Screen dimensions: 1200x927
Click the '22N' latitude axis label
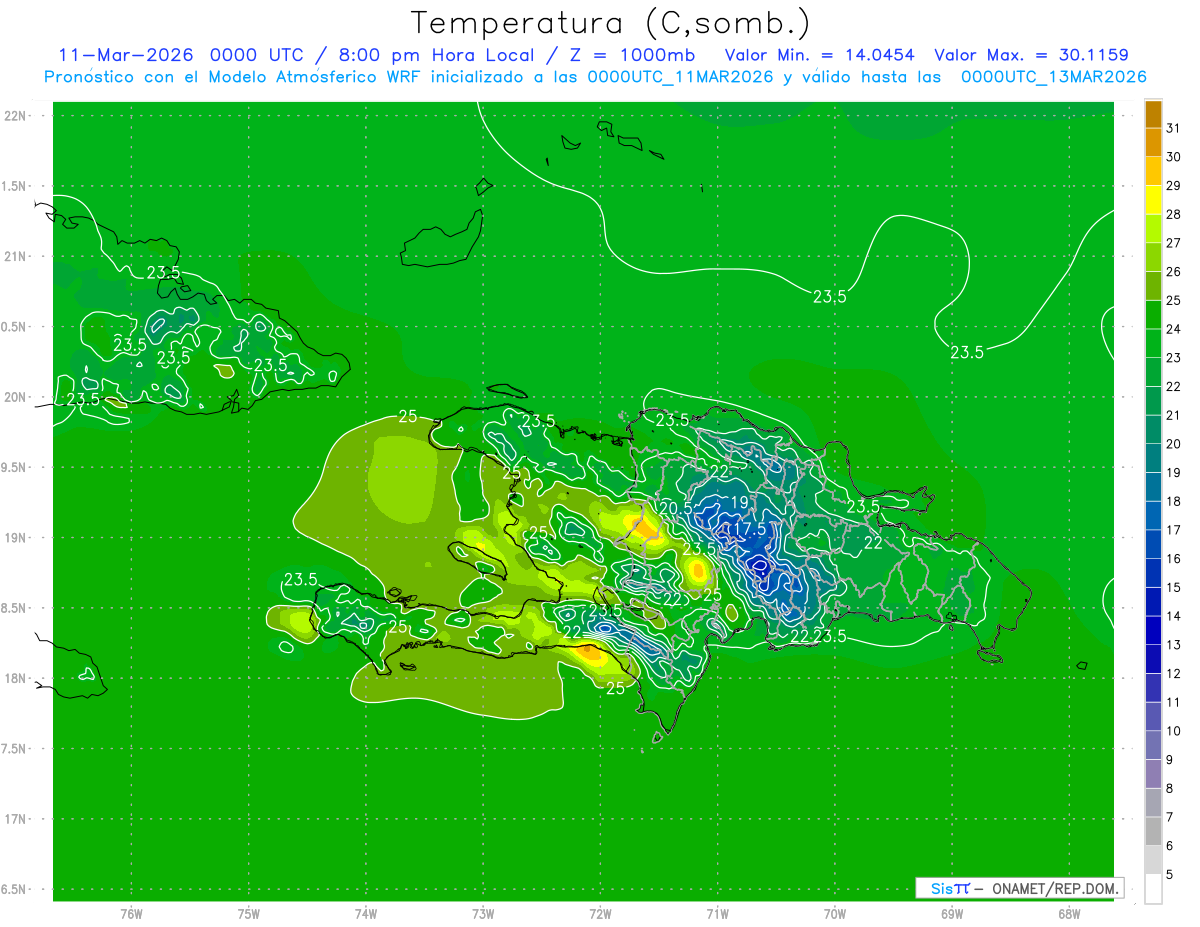(16, 116)
